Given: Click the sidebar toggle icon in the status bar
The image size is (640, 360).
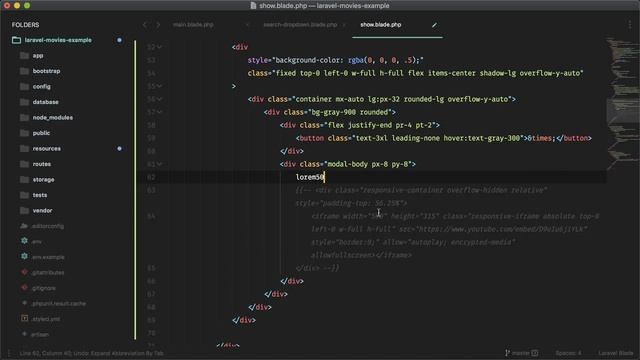Looking at the screenshot, I should (9, 353).
